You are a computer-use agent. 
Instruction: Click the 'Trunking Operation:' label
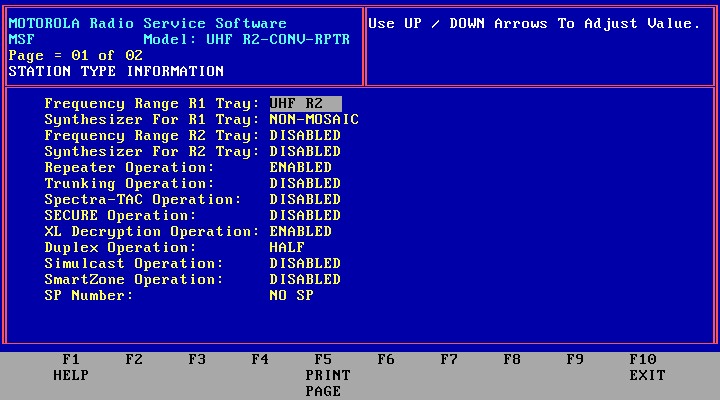pos(129,184)
